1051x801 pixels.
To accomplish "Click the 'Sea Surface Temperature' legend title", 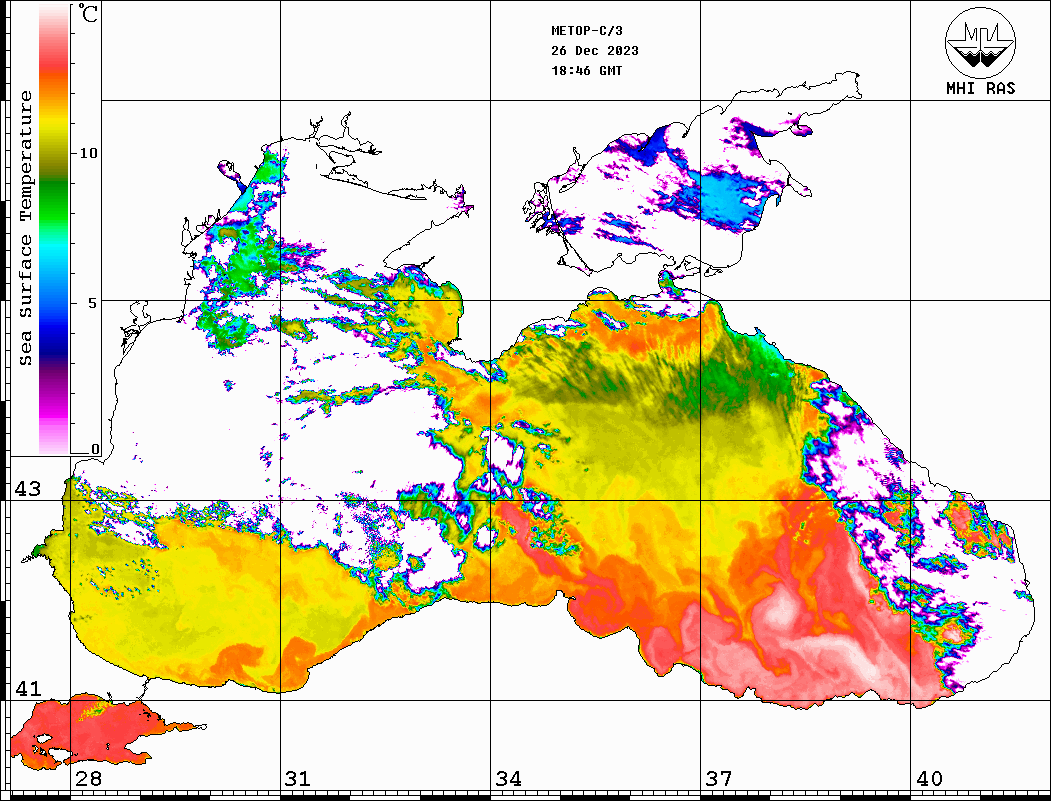I will pos(25,228).
